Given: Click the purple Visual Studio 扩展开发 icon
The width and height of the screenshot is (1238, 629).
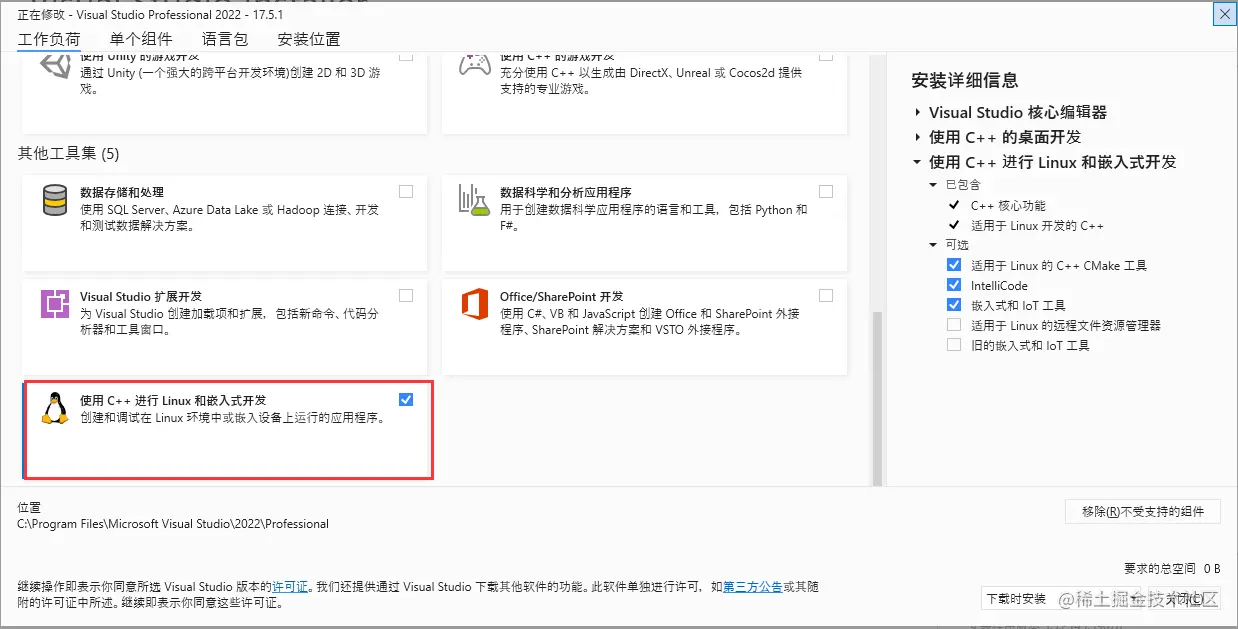Looking at the screenshot, I should [x=55, y=304].
